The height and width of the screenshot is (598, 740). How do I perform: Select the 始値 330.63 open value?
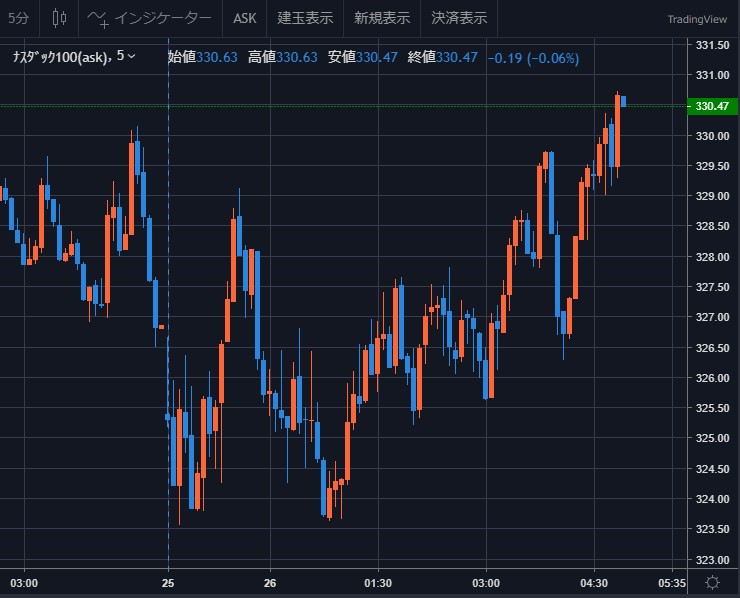pyautogui.click(x=202, y=57)
